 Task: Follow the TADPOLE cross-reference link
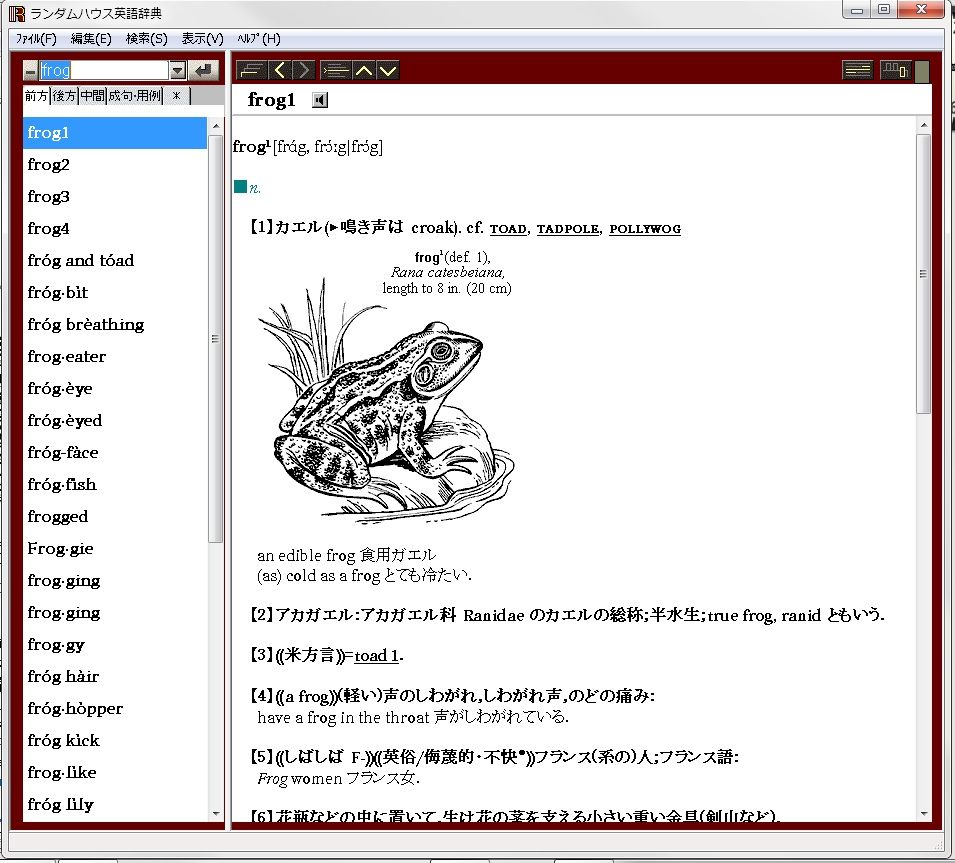(568, 229)
